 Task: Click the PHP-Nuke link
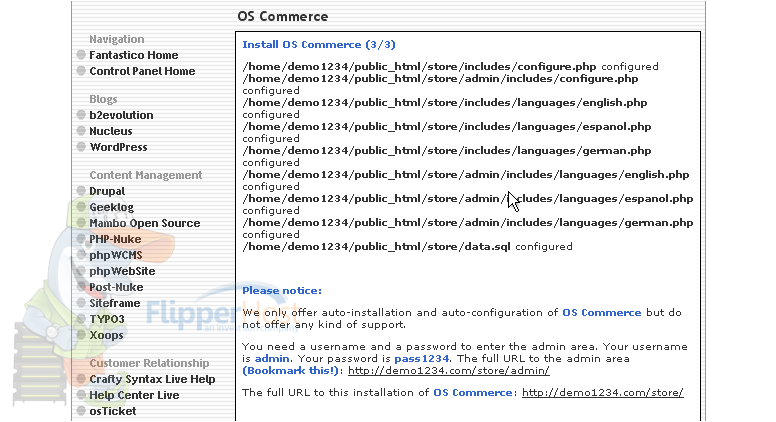pos(115,239)
